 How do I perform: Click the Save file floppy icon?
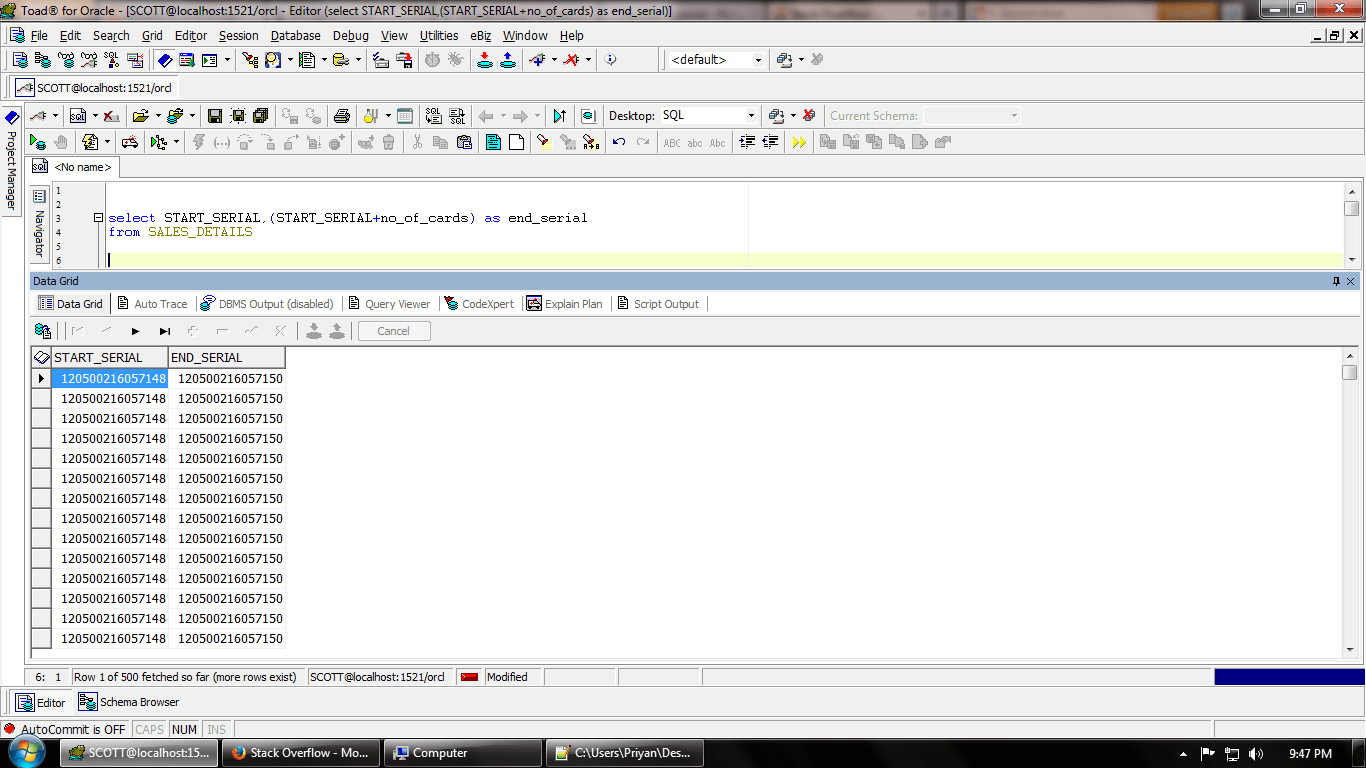click(214, 116)
